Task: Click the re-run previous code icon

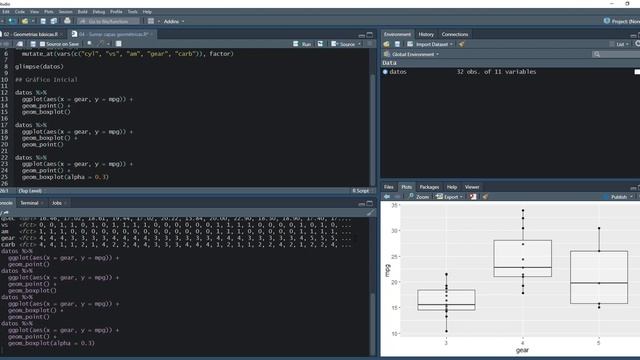Action: tap(320, 44)
